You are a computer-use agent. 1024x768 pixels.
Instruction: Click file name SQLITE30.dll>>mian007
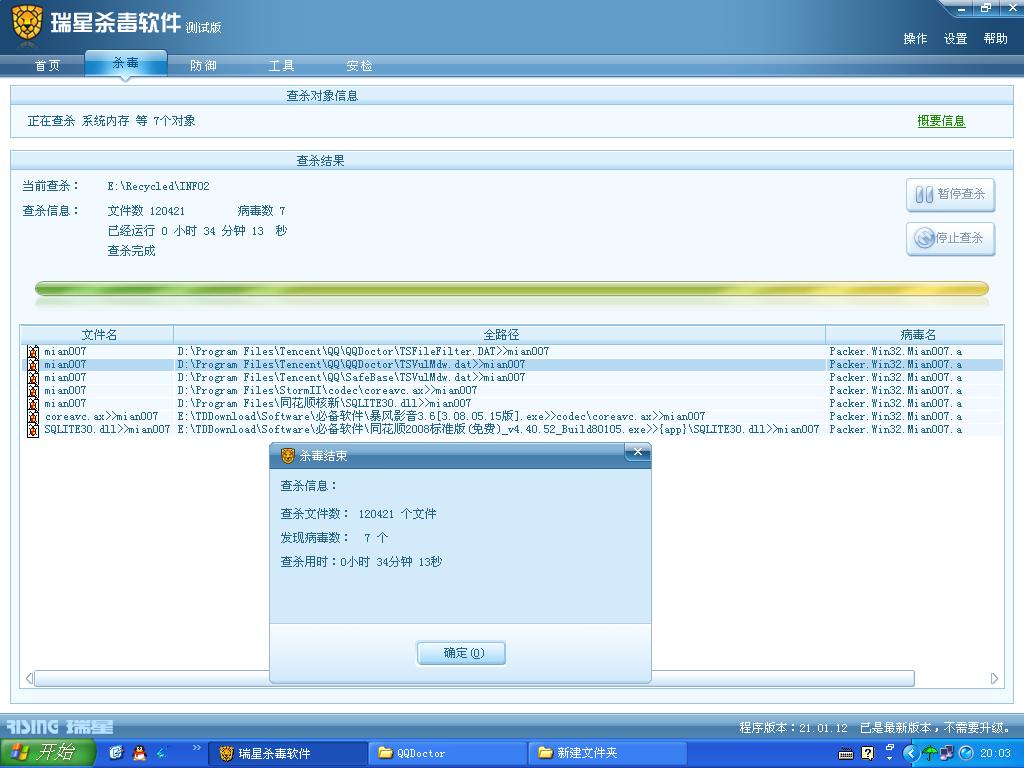[x=107, y=430]
